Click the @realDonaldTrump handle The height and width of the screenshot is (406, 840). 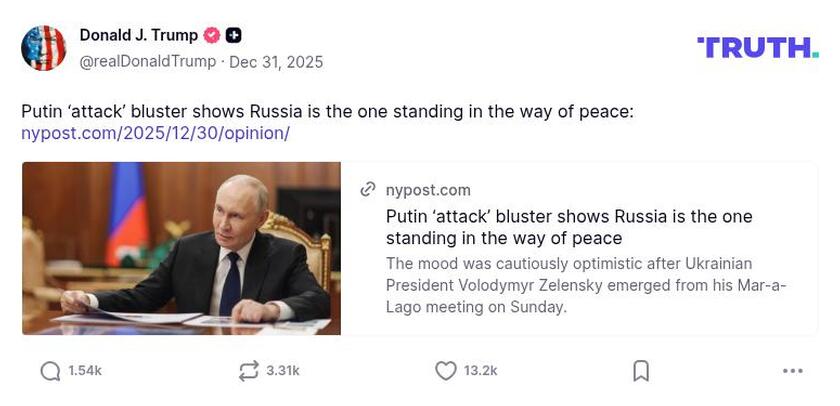pos(148,62)
